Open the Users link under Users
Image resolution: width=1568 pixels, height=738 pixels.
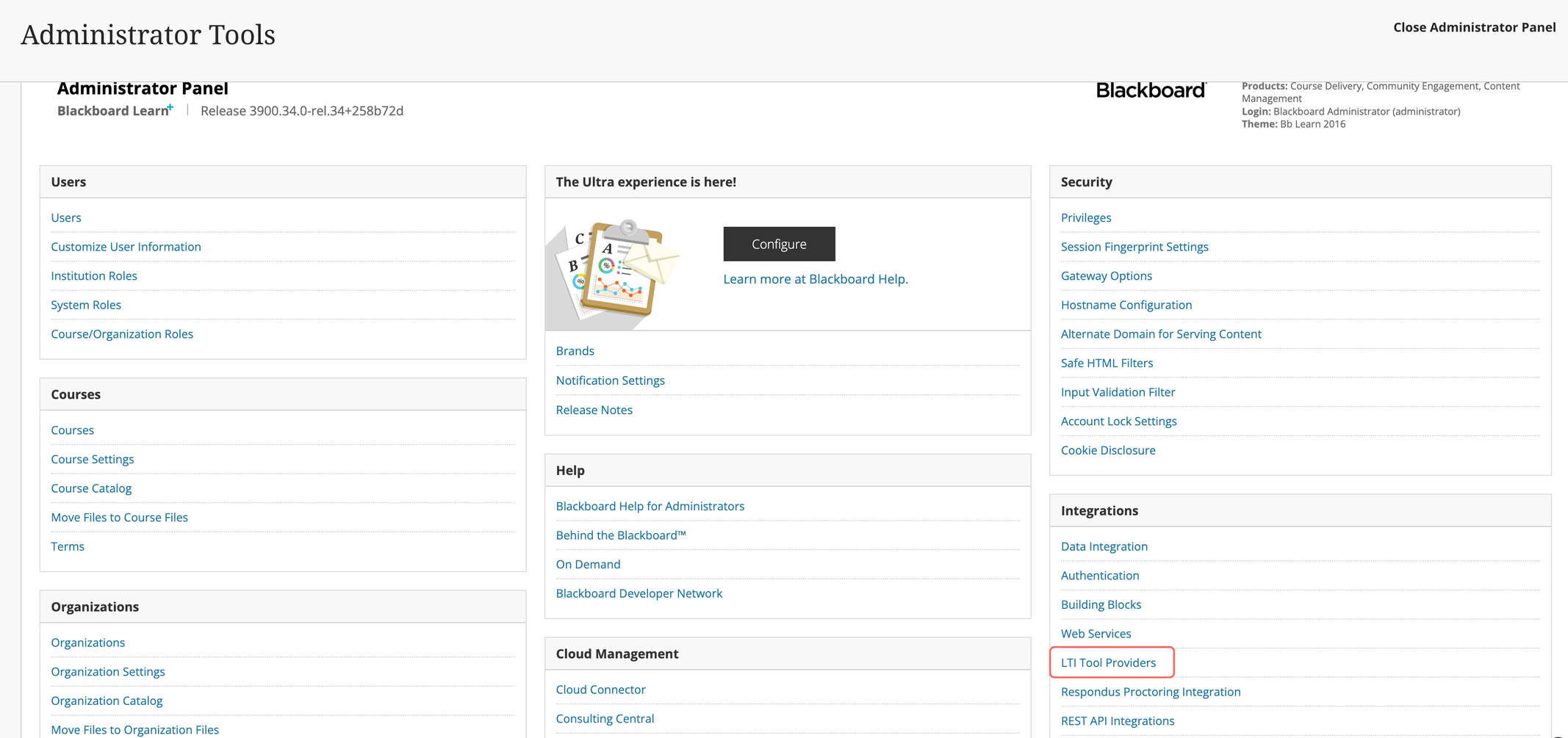(x=66, y=217)
